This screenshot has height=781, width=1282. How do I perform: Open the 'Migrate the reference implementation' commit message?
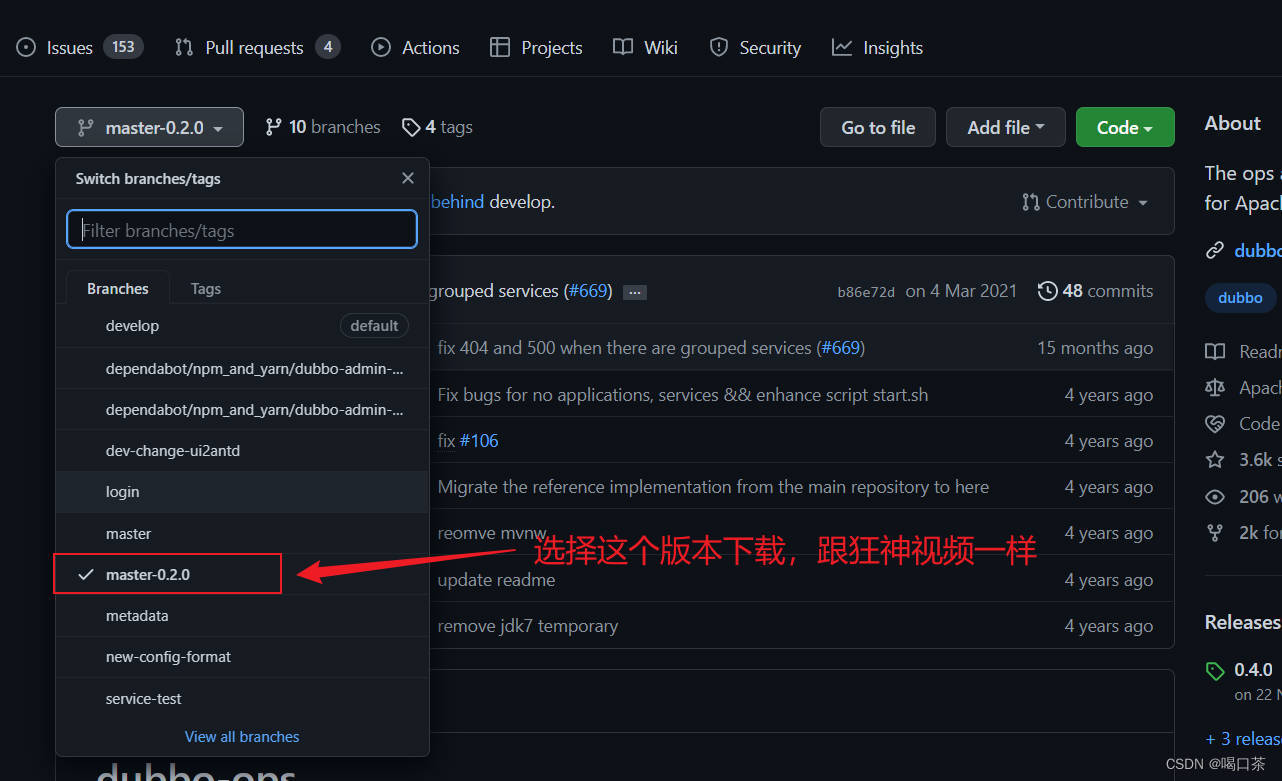point(713,487)
